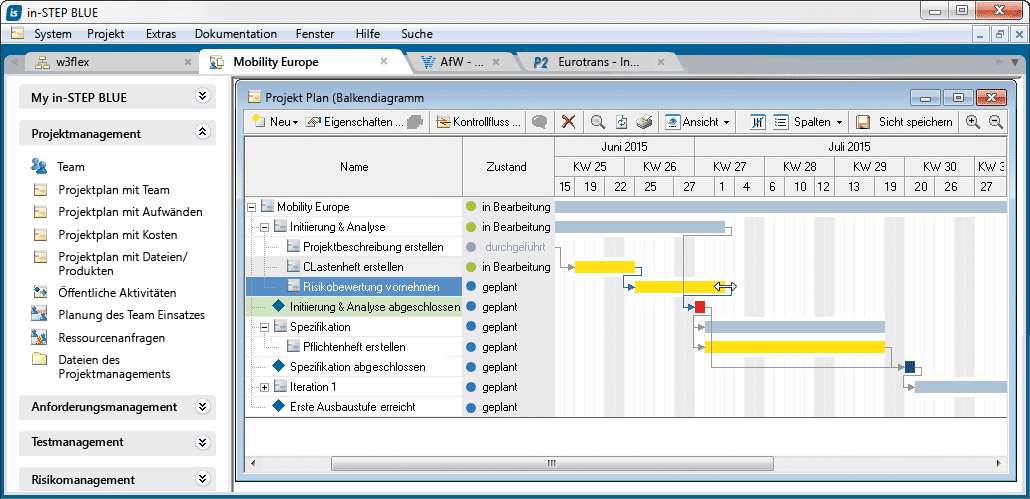Viewport: 1030px width, 499px height.
Task: Expand the Testmanagement sidebar section
Action: pyautogui.click(x=202, y=442)
